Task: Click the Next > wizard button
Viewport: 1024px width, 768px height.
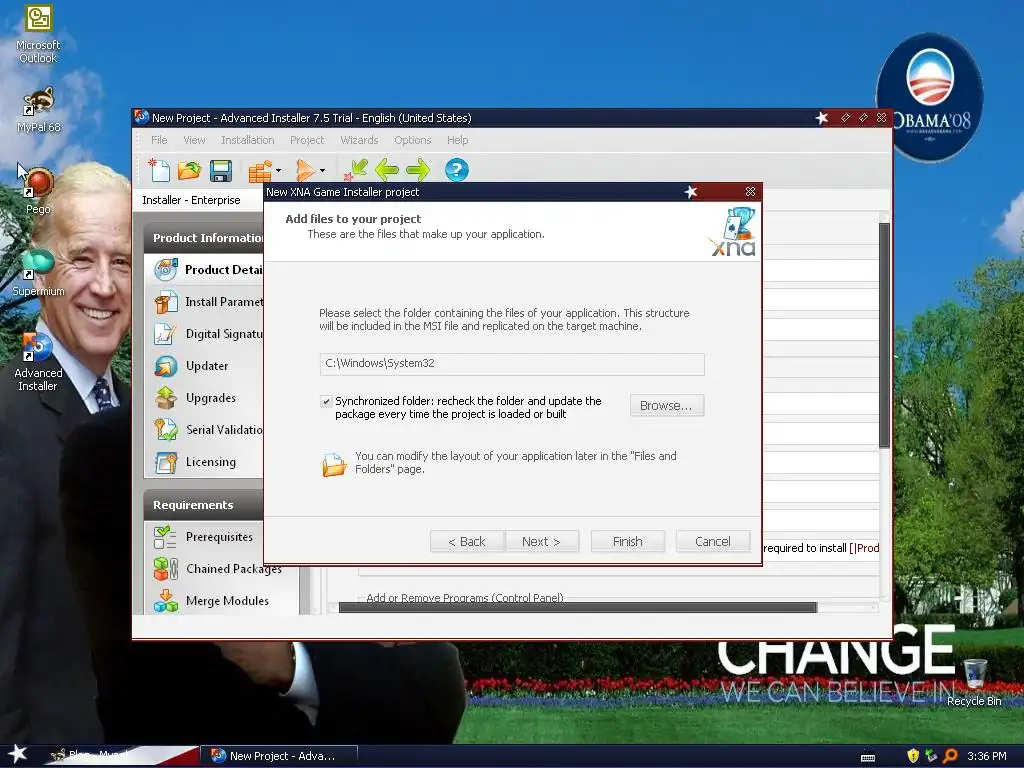Action: pos(541,541)
